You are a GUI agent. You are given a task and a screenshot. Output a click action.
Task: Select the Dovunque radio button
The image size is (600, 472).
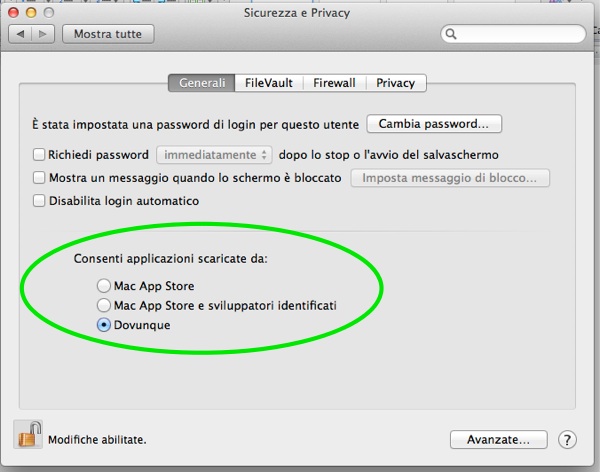coord(104,325)
